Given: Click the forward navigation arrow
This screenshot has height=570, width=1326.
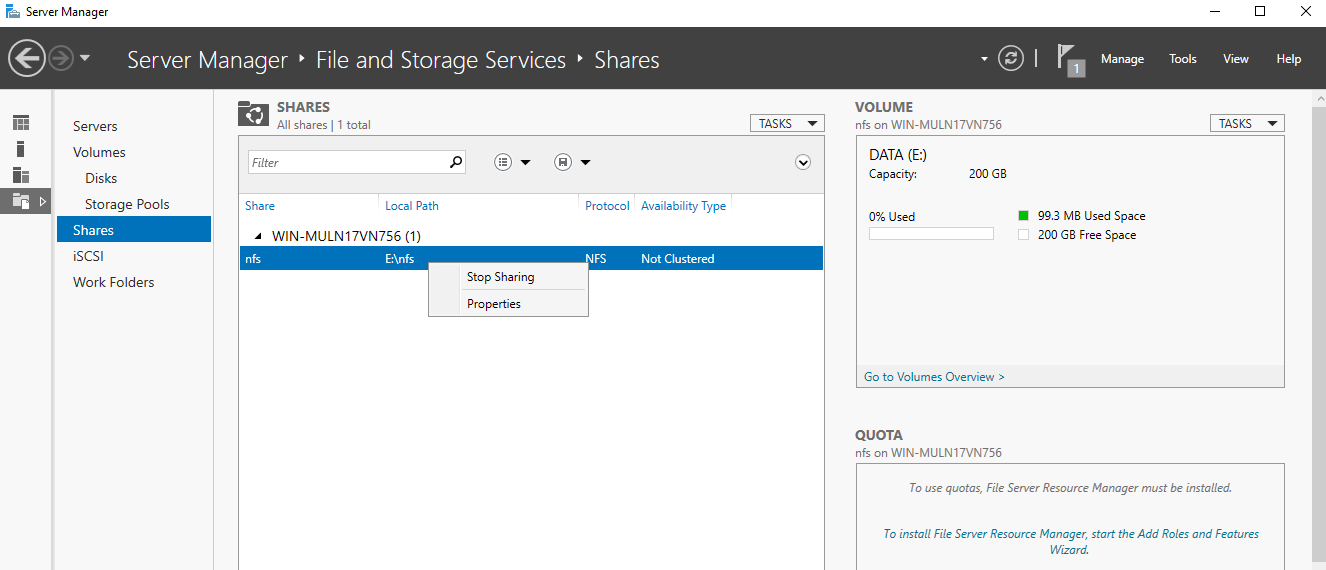Looking at the screenshot, I should tap(61, 59).
